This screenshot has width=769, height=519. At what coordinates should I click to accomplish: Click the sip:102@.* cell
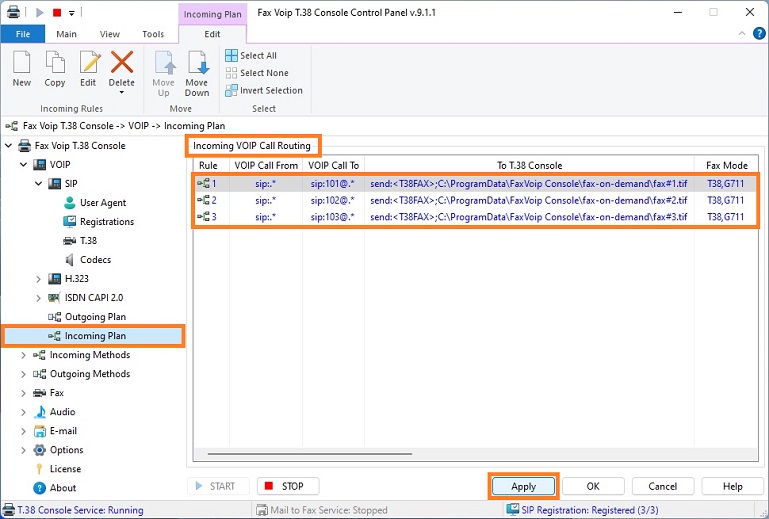pyautogui.click(x=333, y=200)
